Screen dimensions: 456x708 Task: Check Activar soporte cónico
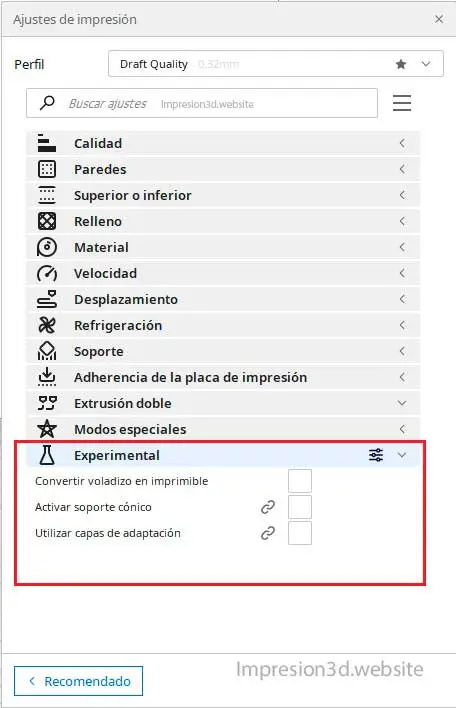pyautogui.click(x=300, y=507)
